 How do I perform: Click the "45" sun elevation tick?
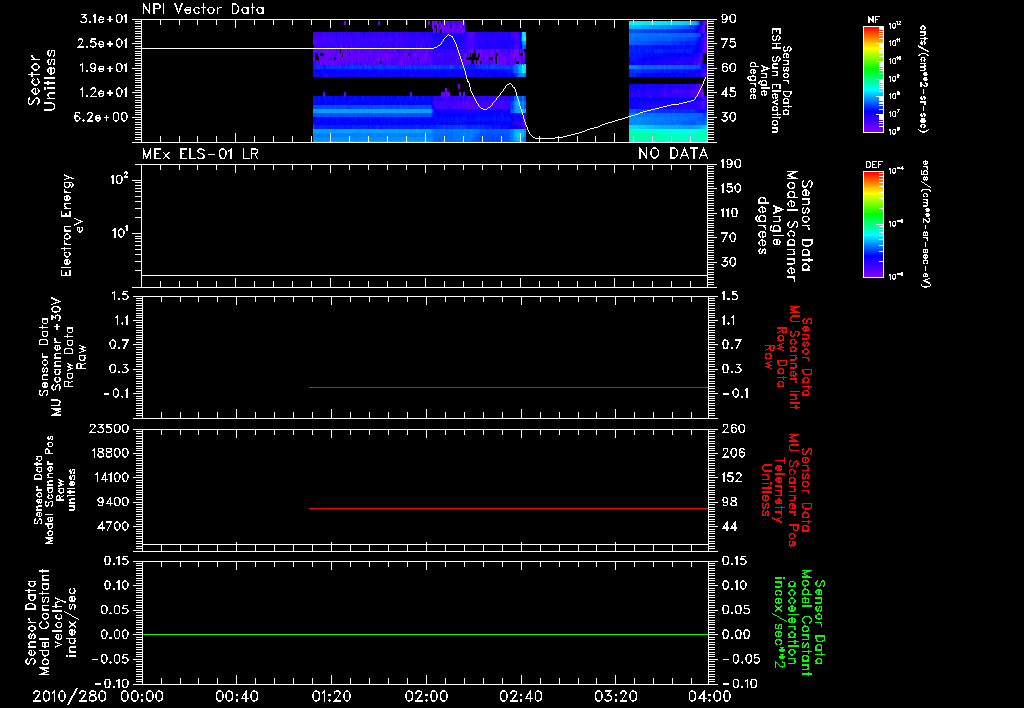click(728, 93)
